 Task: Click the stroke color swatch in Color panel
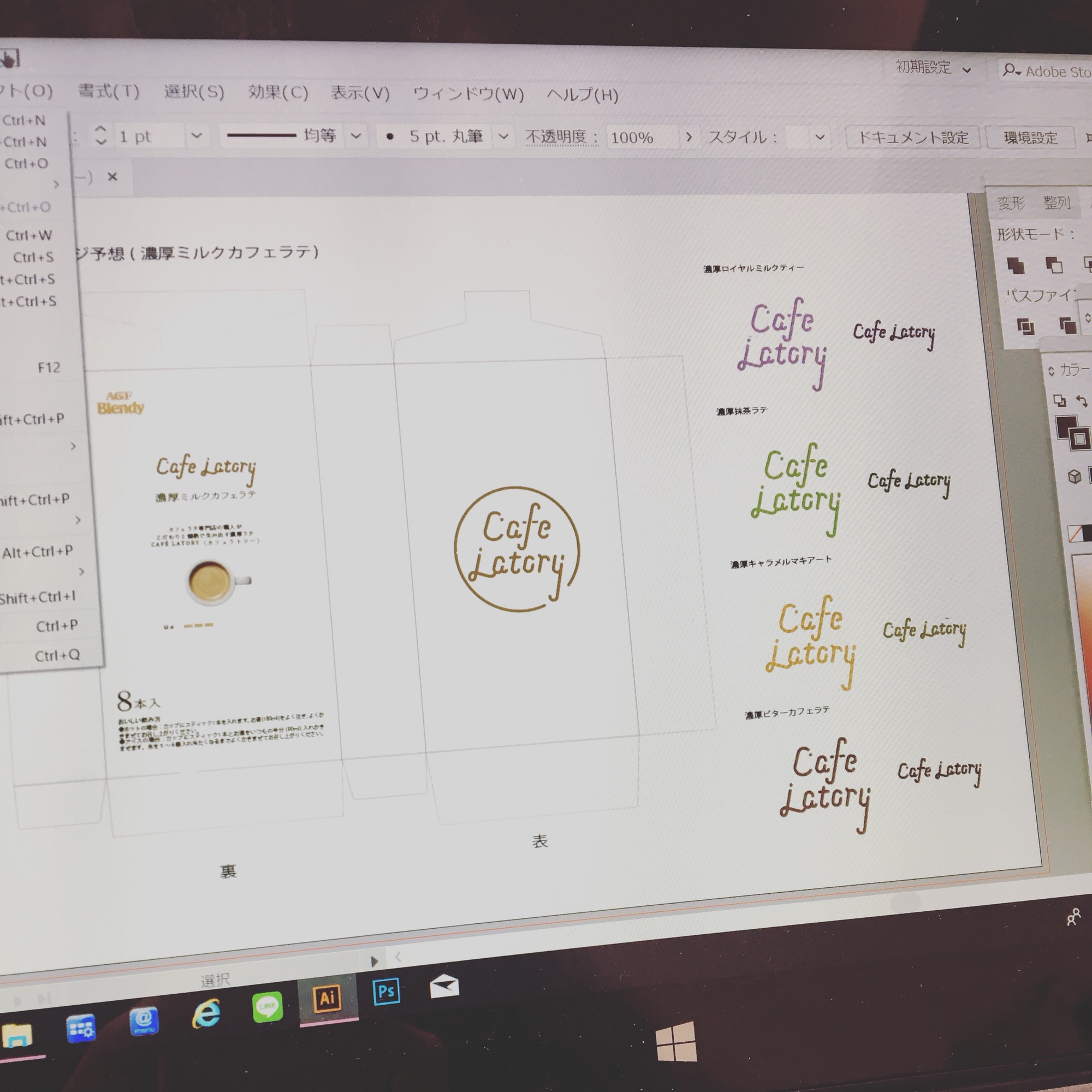point(1080,438)
